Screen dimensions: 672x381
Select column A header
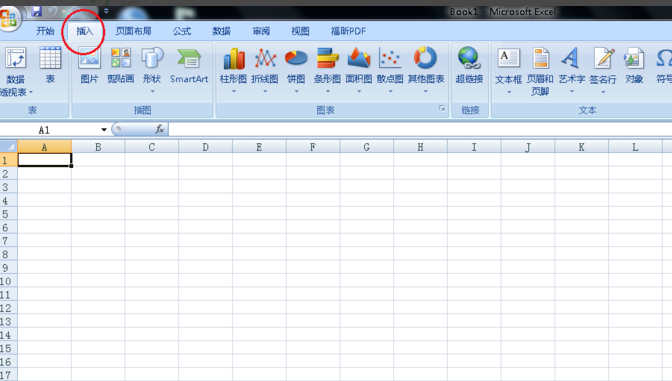(44, 147)
